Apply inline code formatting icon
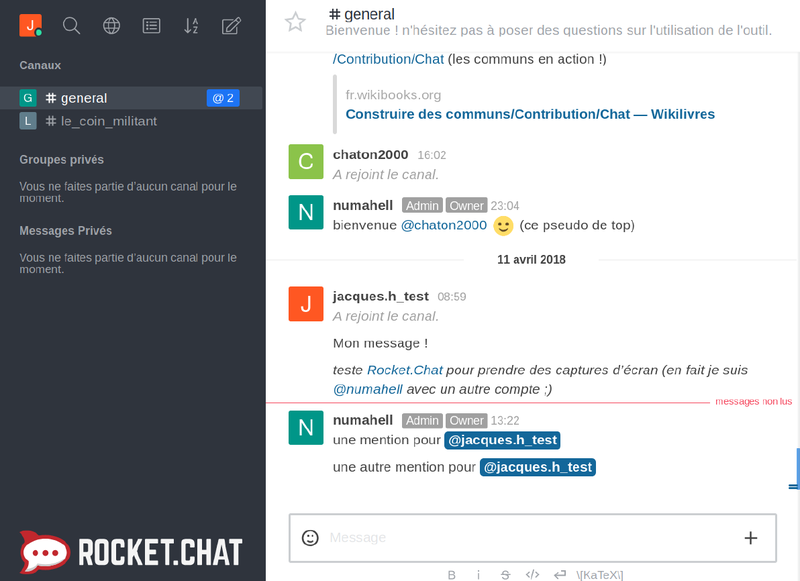Image resolution: width=800 pixels, height=581 pixels. click(x=533, y=575)
